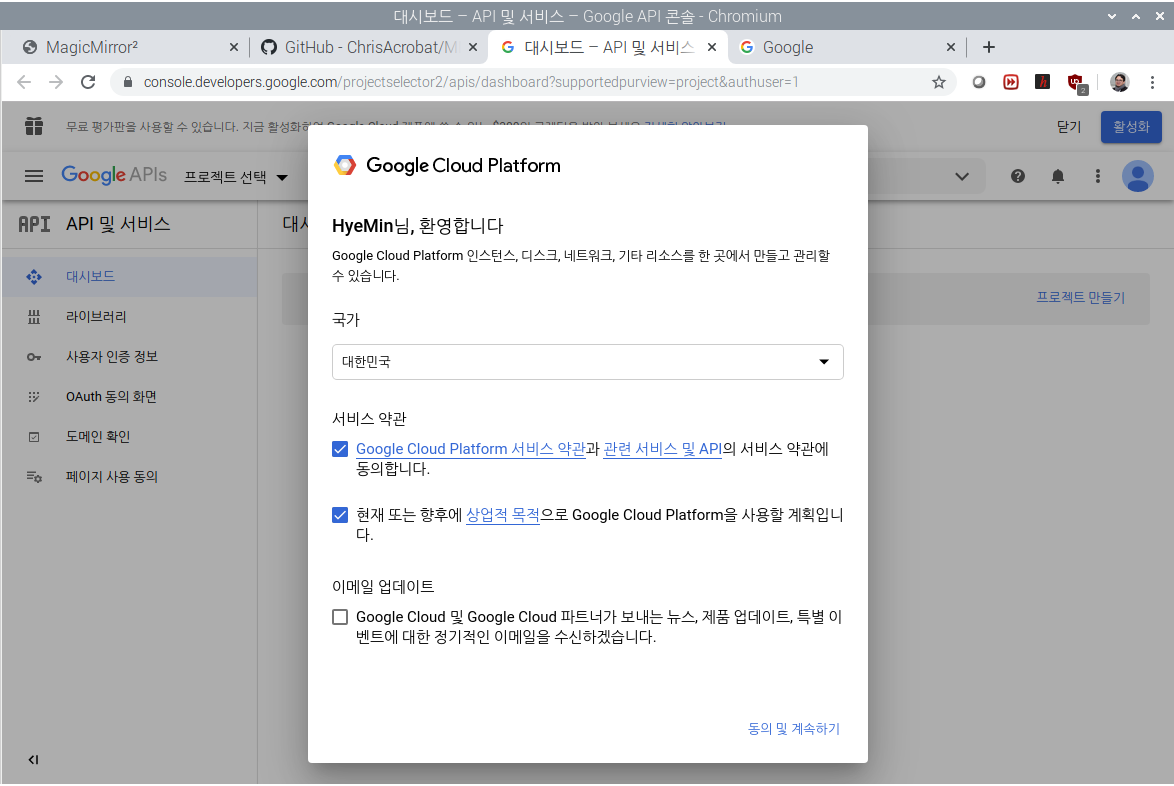Dismiss the banner with 닫기
The height and width of the screenshot is (786, 1174).
1068,127
